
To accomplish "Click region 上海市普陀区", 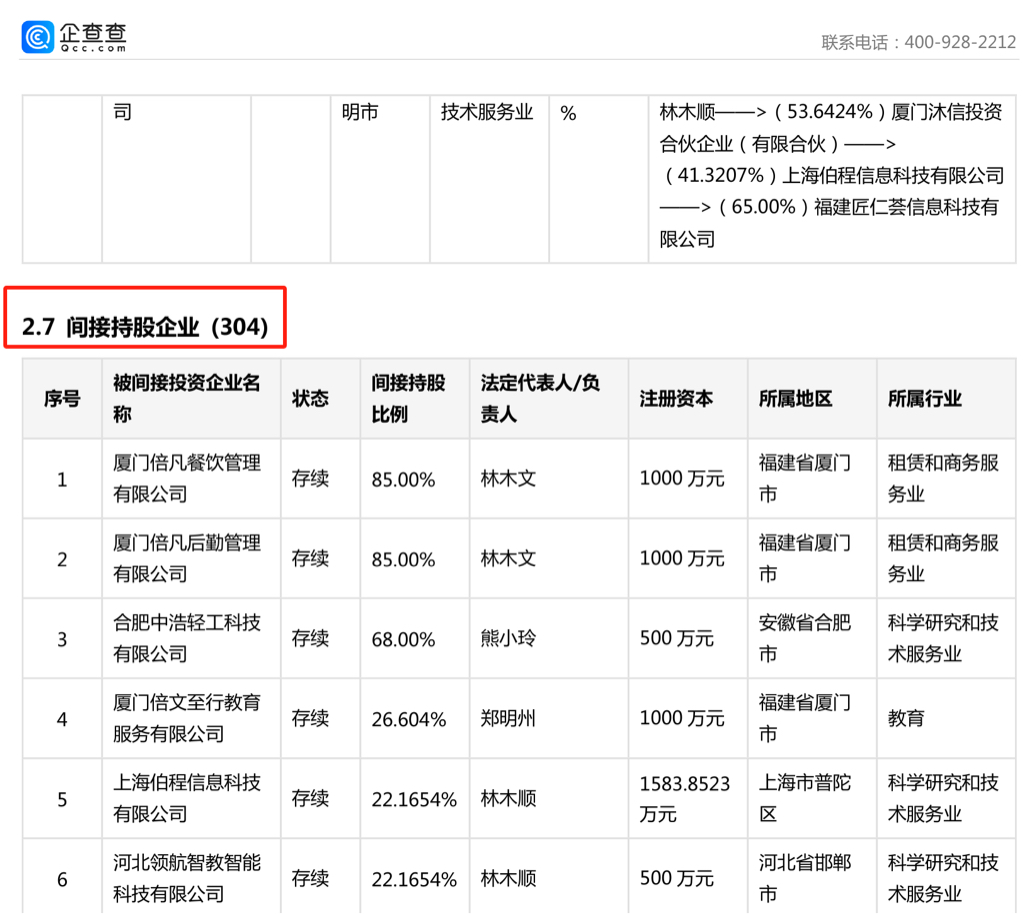I will 805,798.
